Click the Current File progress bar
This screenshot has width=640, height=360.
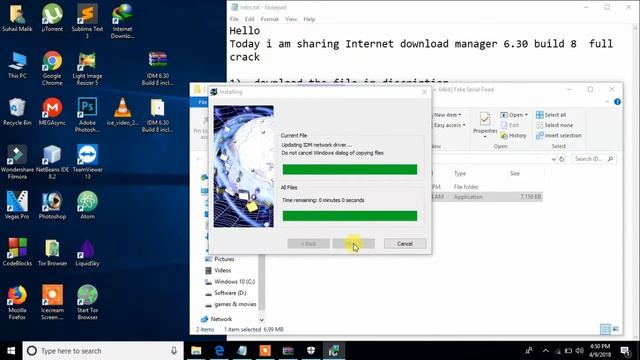click(x=350, y=169)
